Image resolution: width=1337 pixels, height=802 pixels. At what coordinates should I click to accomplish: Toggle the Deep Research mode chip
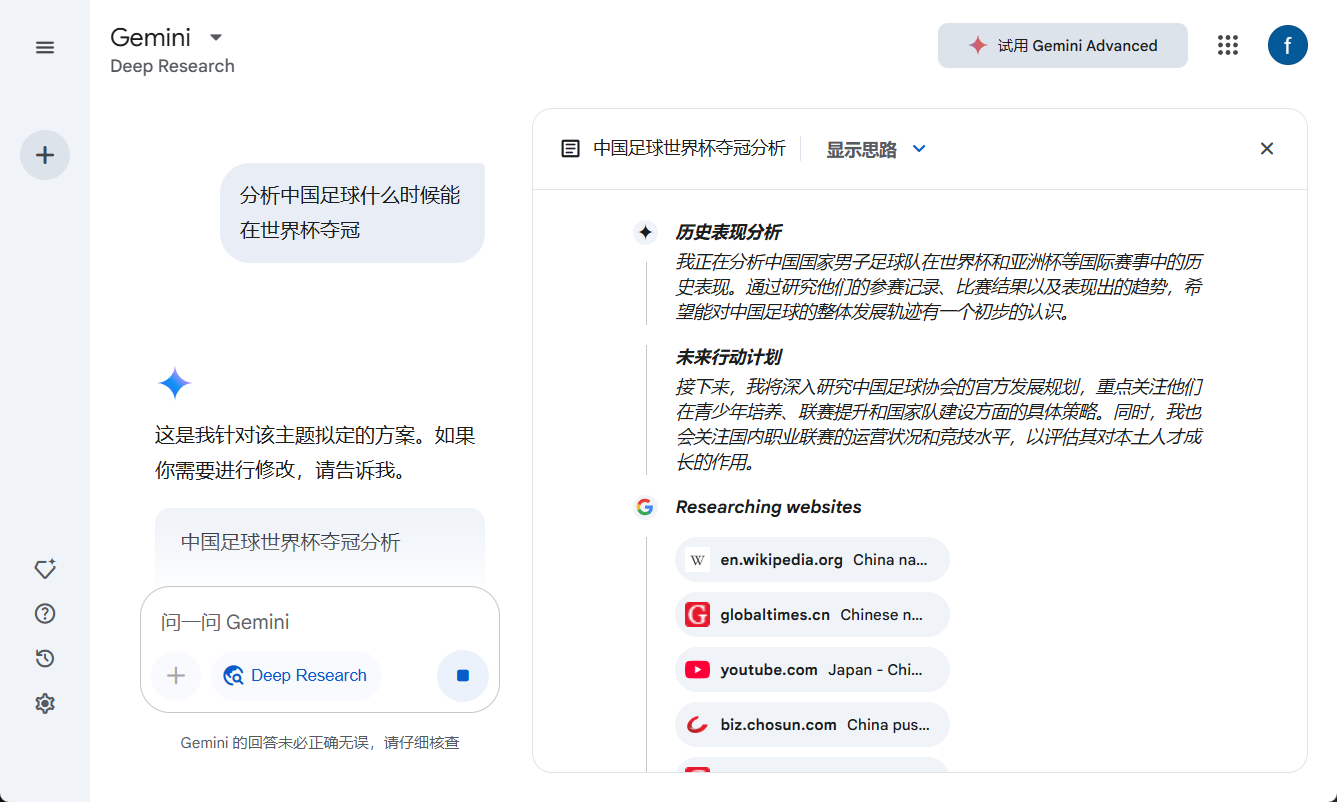point(296,676)
